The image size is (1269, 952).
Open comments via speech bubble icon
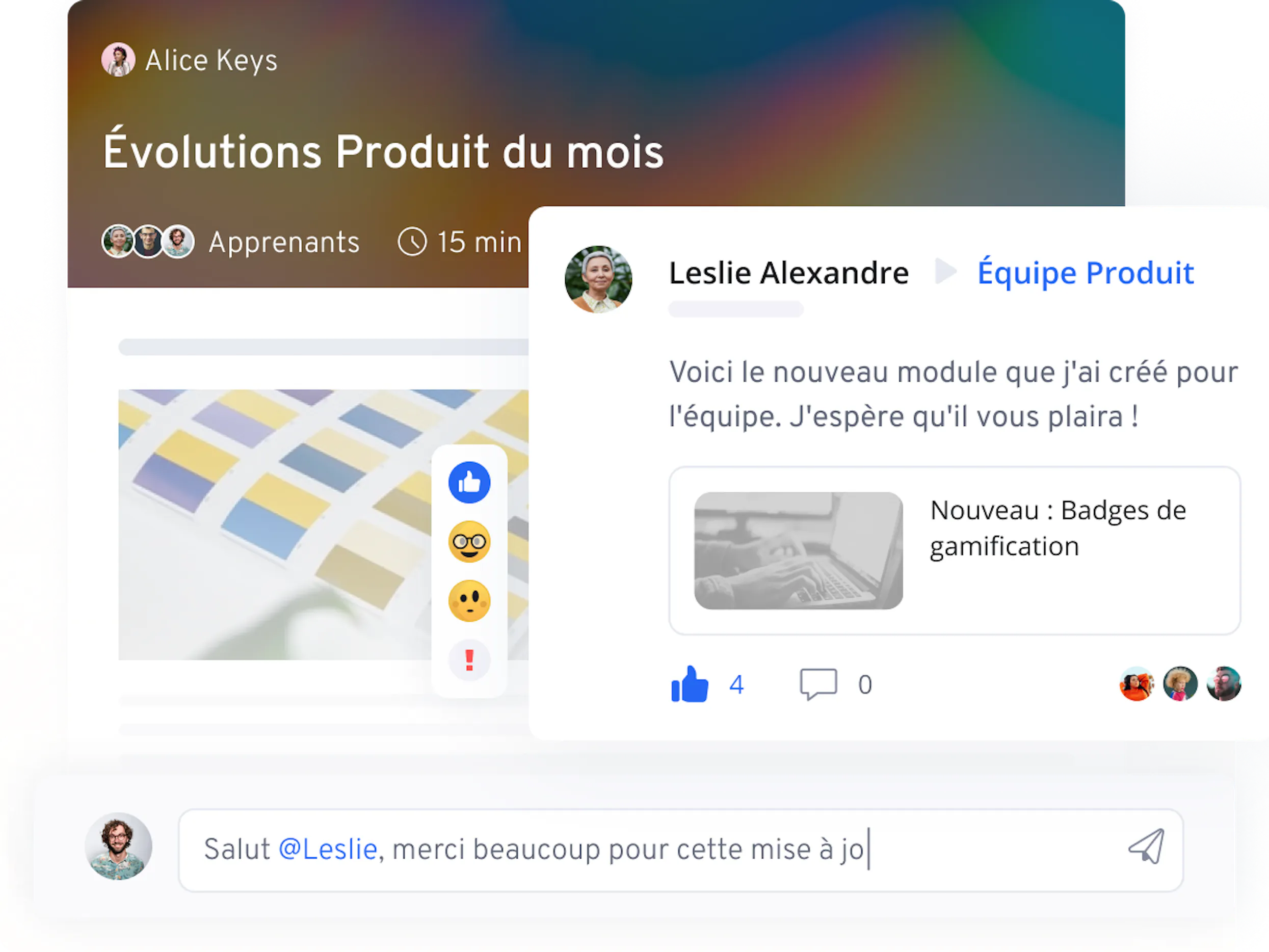[818, 684]
